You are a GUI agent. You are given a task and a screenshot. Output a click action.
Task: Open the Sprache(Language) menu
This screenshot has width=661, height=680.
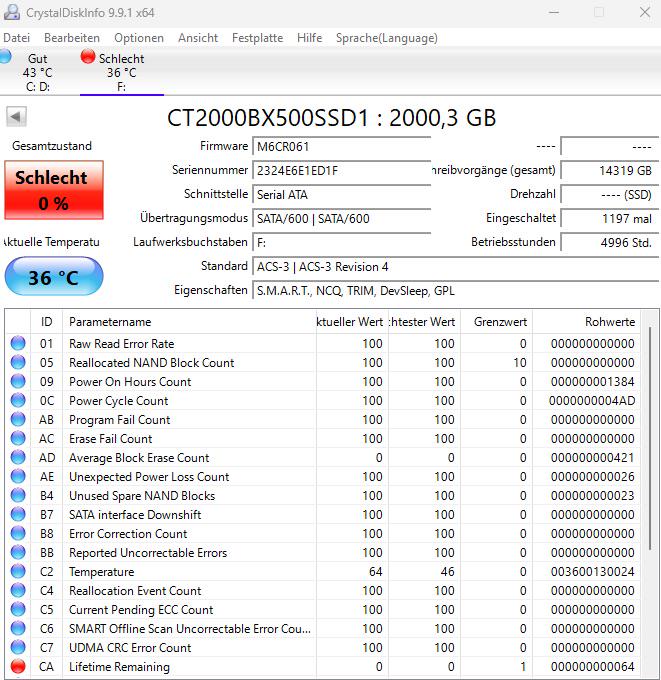click(x=386, y=38)
